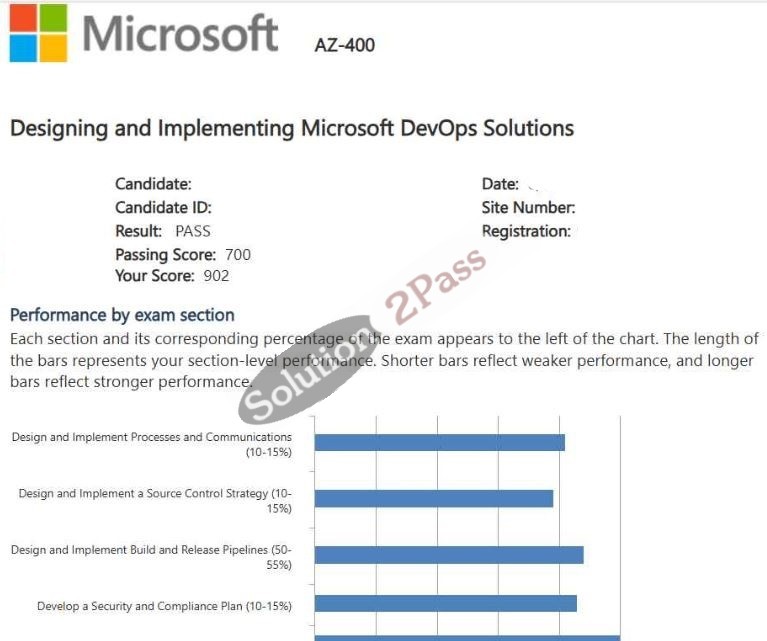
Task: Click the Microsoft wordmark text
Action: (x=180, y=33)
